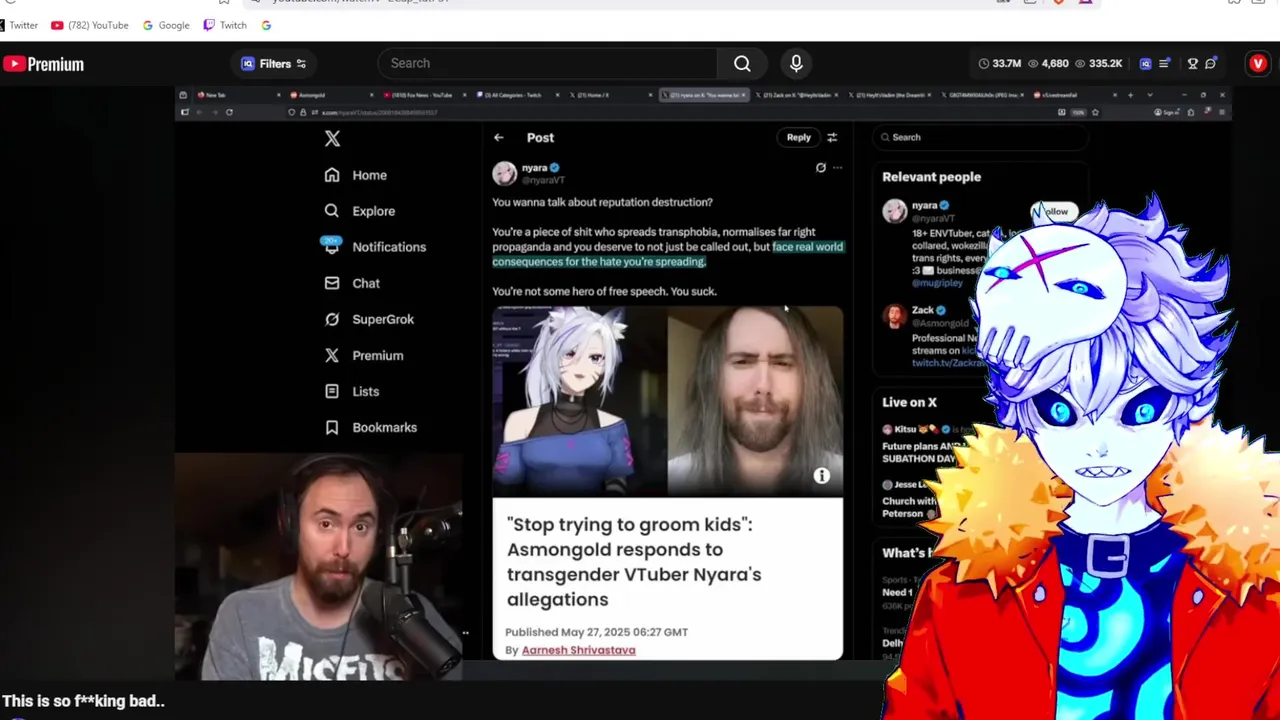Image resolution: width=1280 pixels, height=720 pixels.
Task: Open the Aarnesh Shrivastava author link
Action: 578,650
